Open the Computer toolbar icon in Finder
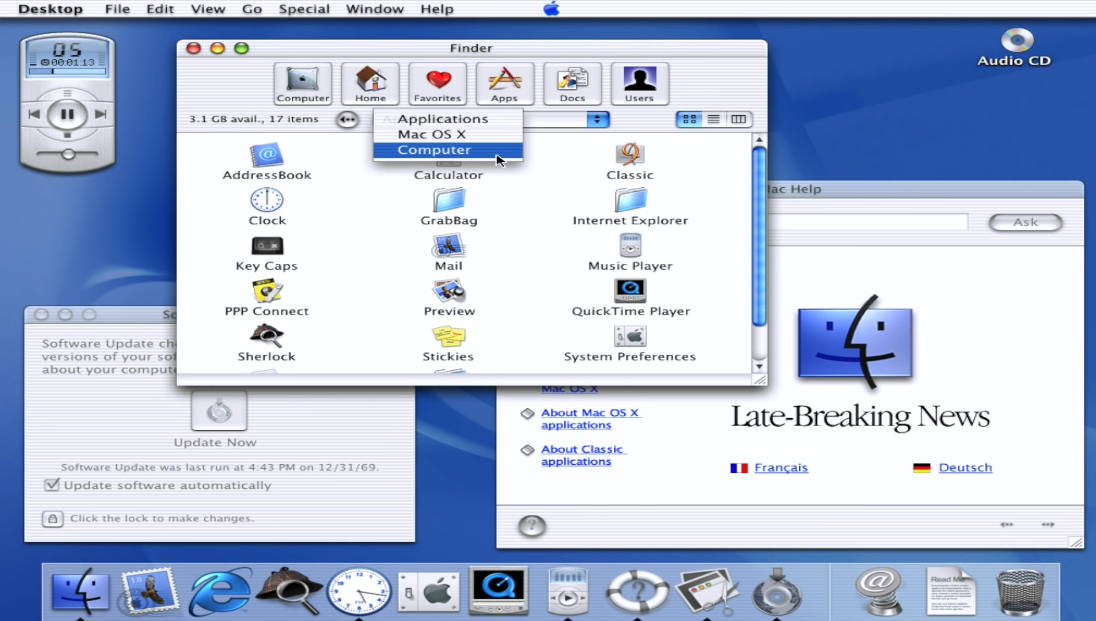1096x621 pixels. pos(302,83)
